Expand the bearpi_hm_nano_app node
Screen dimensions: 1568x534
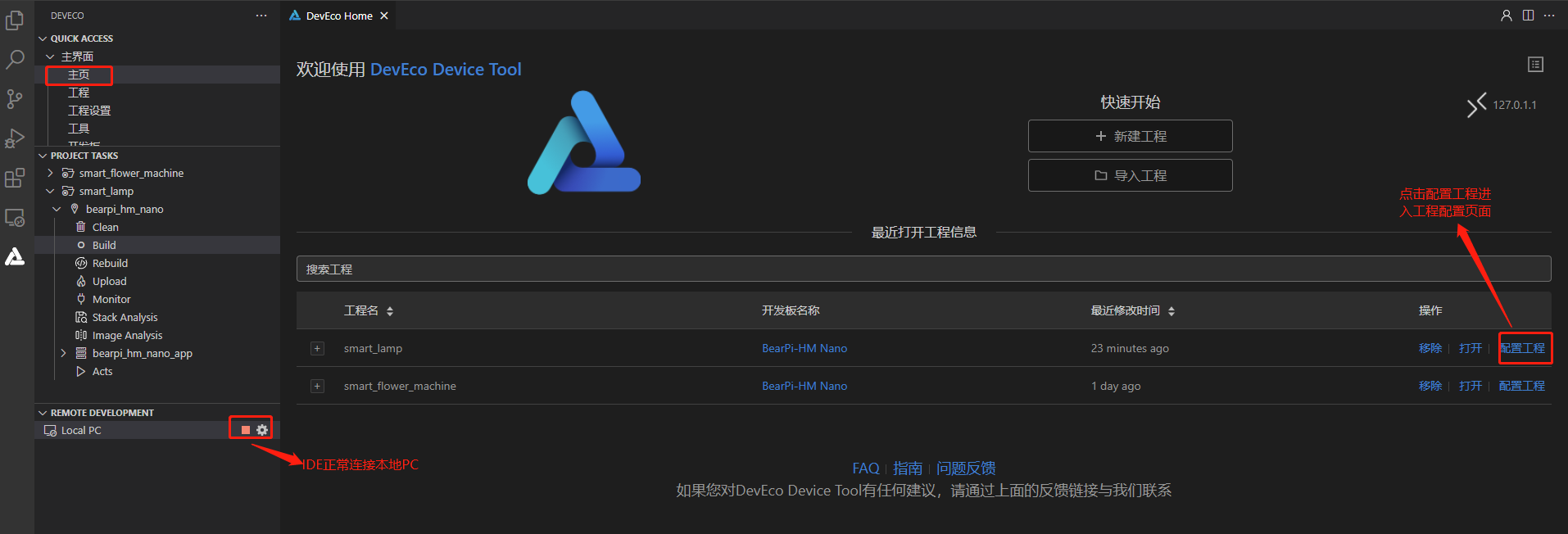click(63, 353)
